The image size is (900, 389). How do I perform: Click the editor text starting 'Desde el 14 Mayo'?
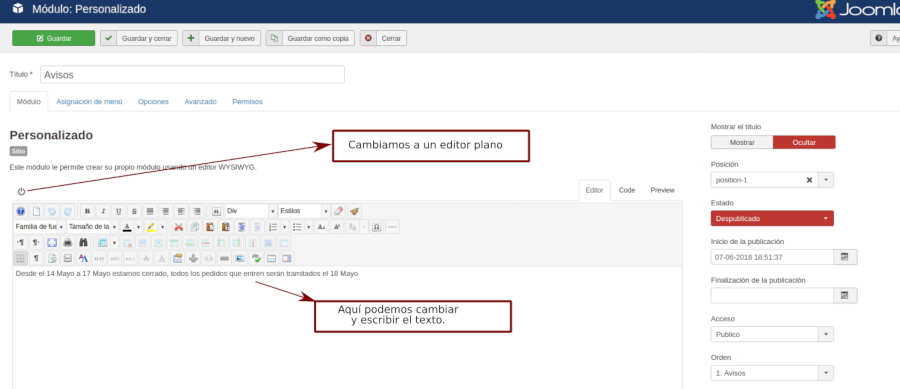187,274
